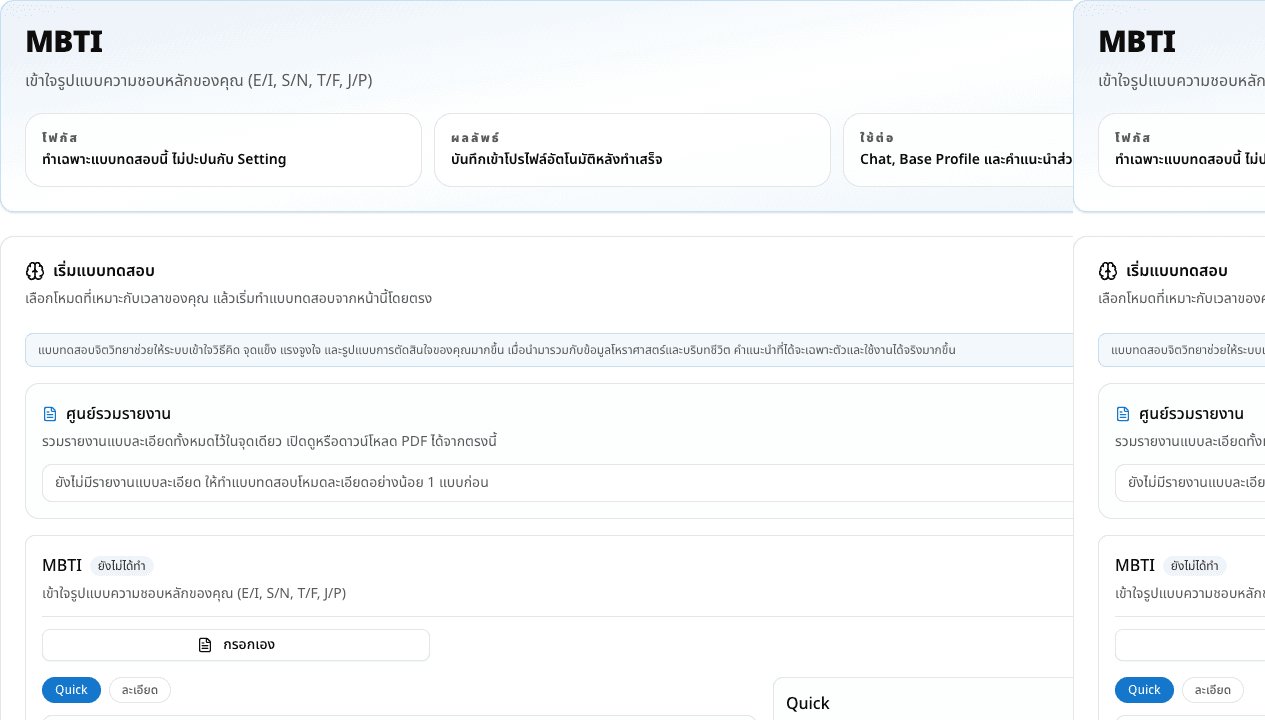Image resolution: width=1265 pixels, height=720 pixels.
Task: Click the brain icon beside เริ่มแบบทดสอบ in the left page
Action: [x=34, y=271]
